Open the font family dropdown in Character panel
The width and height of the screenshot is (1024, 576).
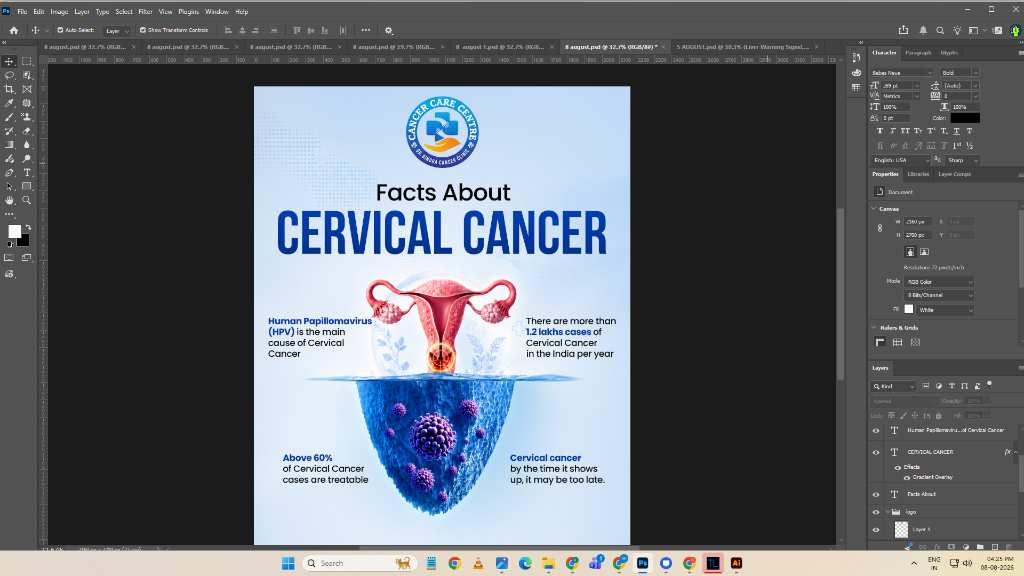[902, 72]
